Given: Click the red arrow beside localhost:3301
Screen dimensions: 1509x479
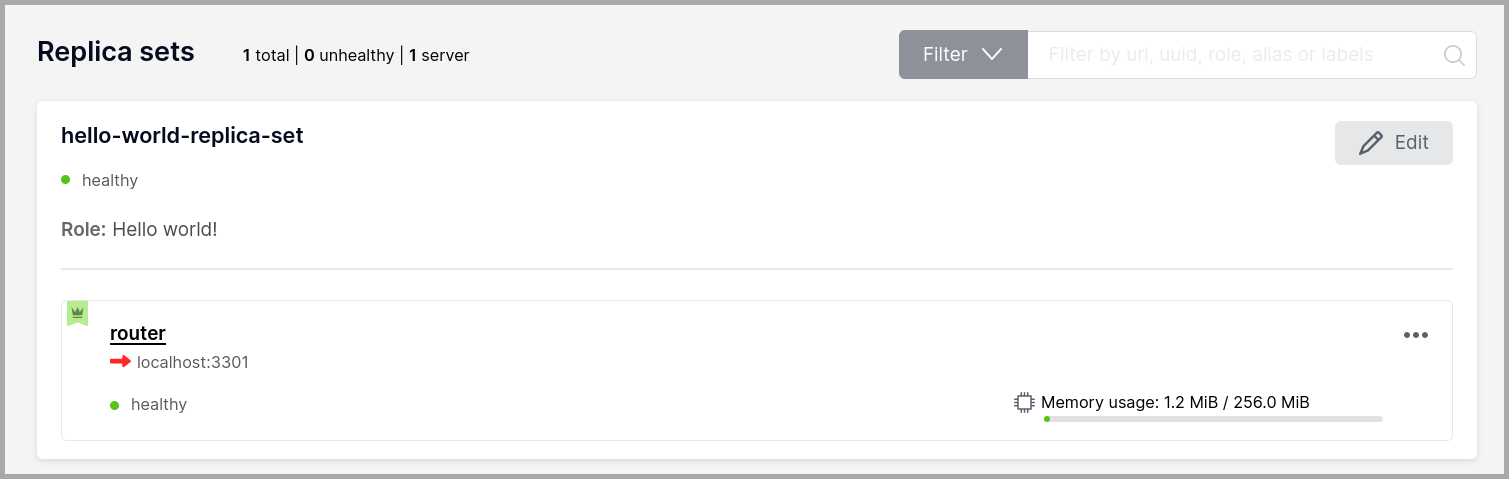Looking at the screenshot, I should [120, 362].
